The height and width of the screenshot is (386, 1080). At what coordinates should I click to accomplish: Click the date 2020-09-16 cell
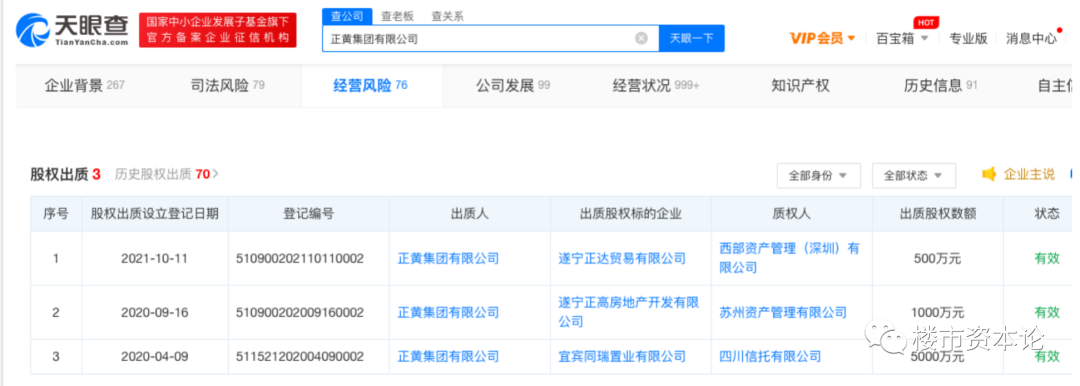coord(154,312)
